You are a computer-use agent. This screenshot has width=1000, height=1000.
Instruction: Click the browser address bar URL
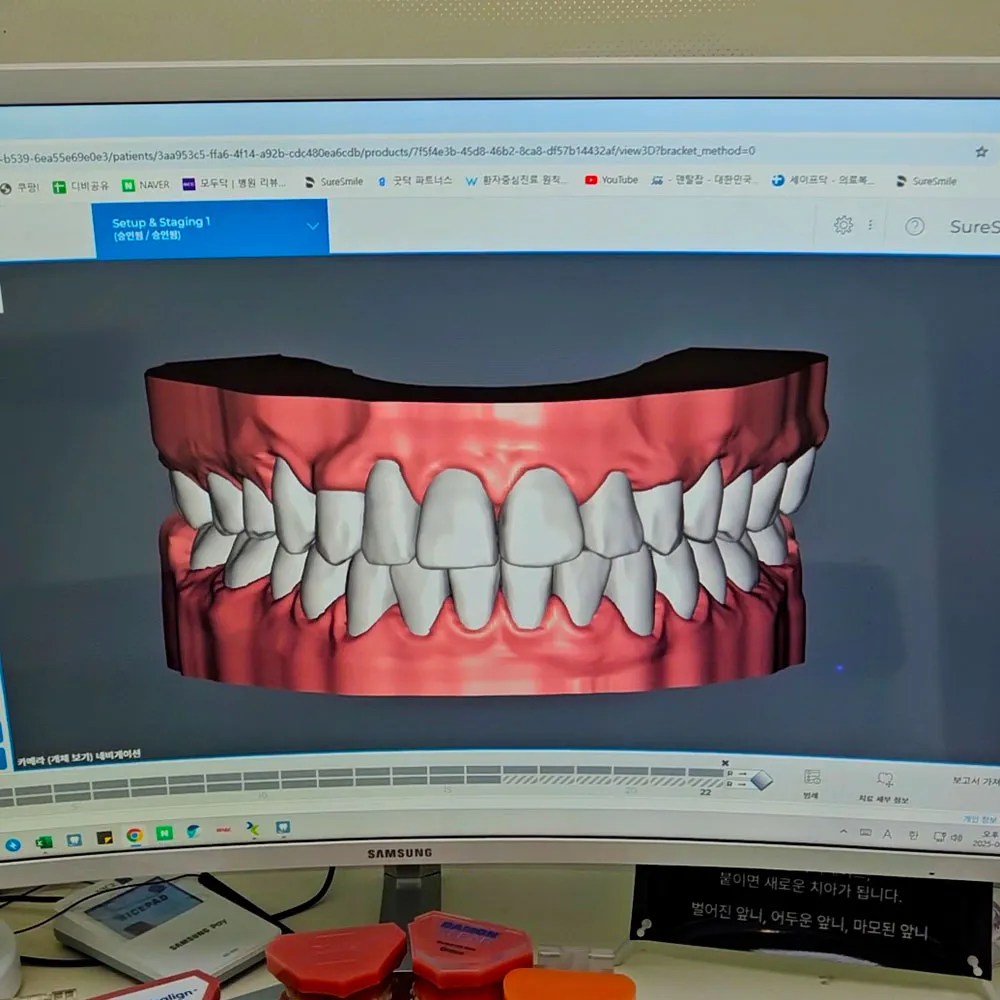pos(376,153)
